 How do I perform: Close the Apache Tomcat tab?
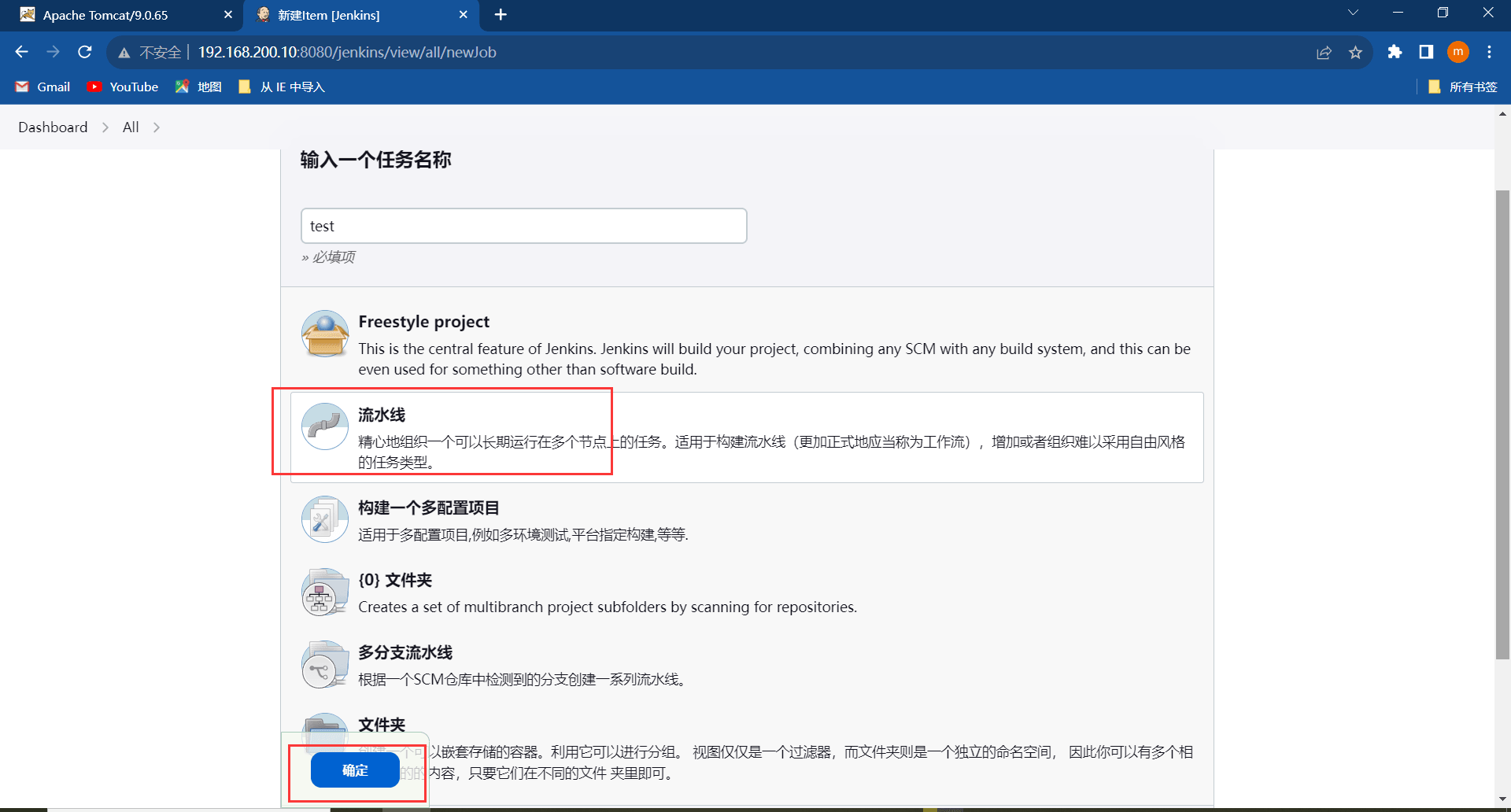[x=228, y=15]
